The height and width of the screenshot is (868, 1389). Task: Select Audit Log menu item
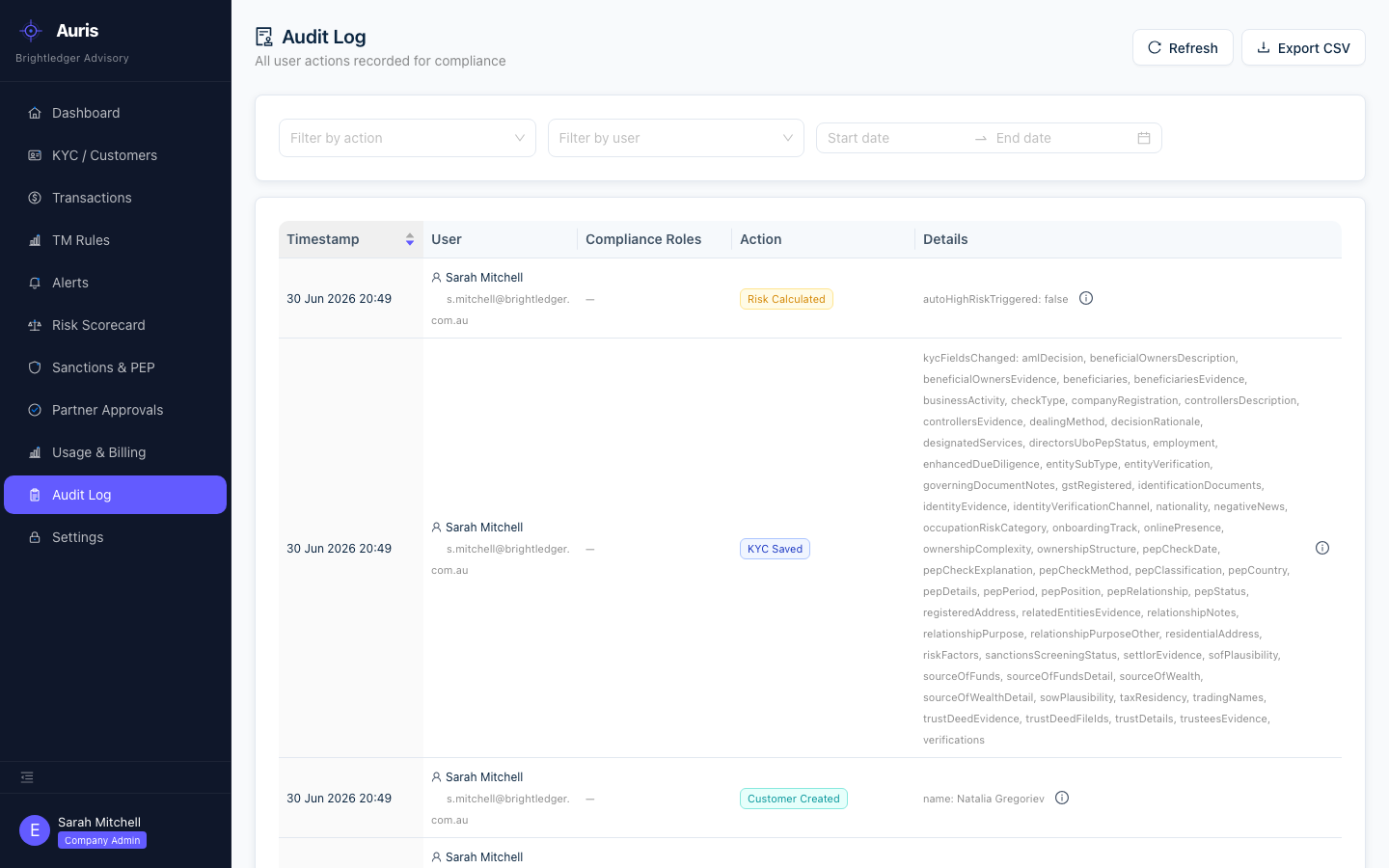tap(115, 495)
